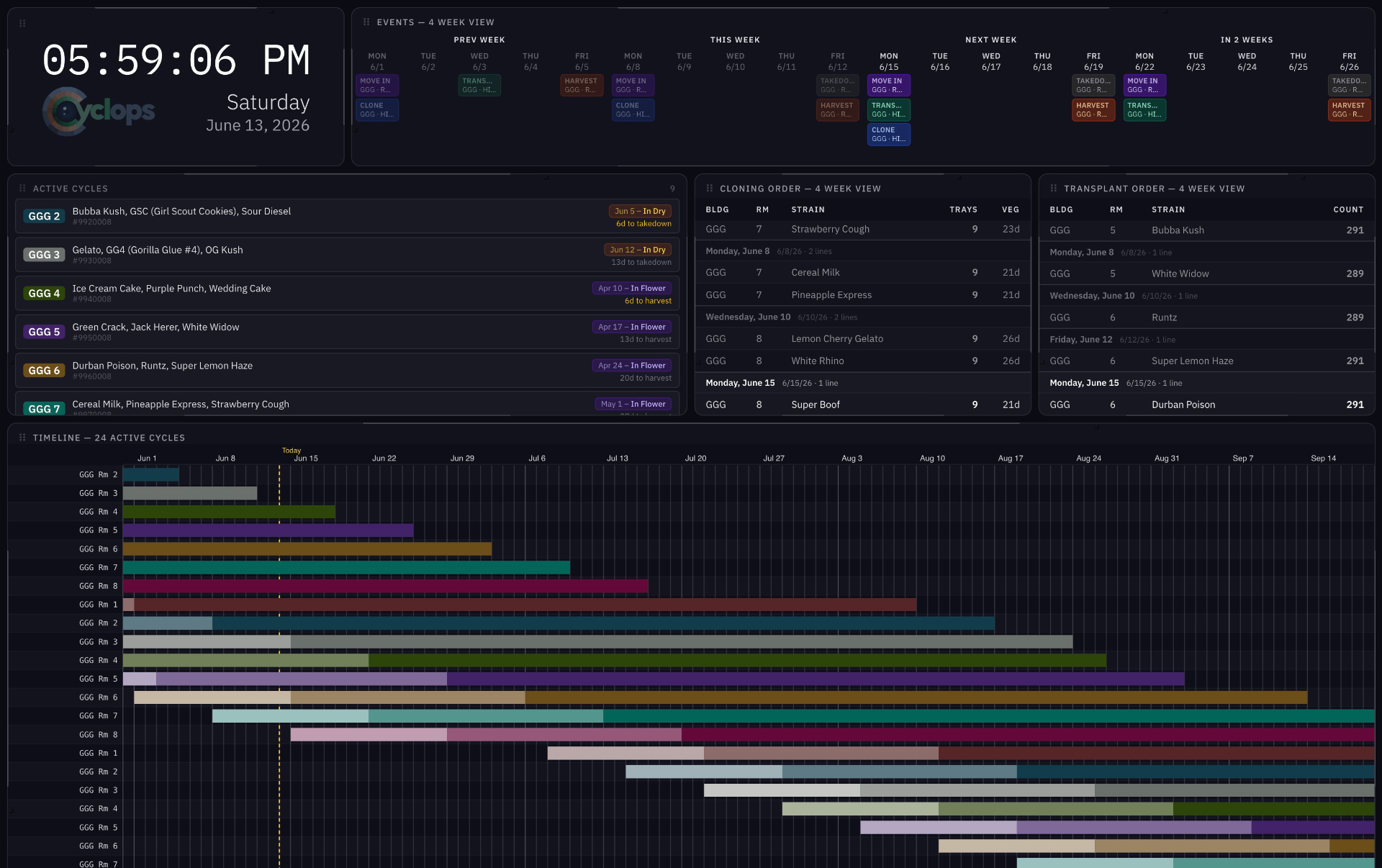Select the White Rhino cloning row
Image resolution: width=1382 pixels, height=868 pixels.
(x=862, y=361)
